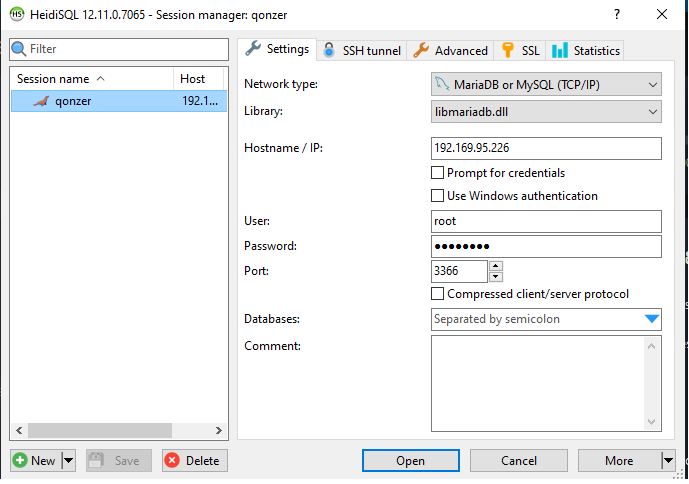
Task: Open the Network type dropdown
Action: click(546, 85)
